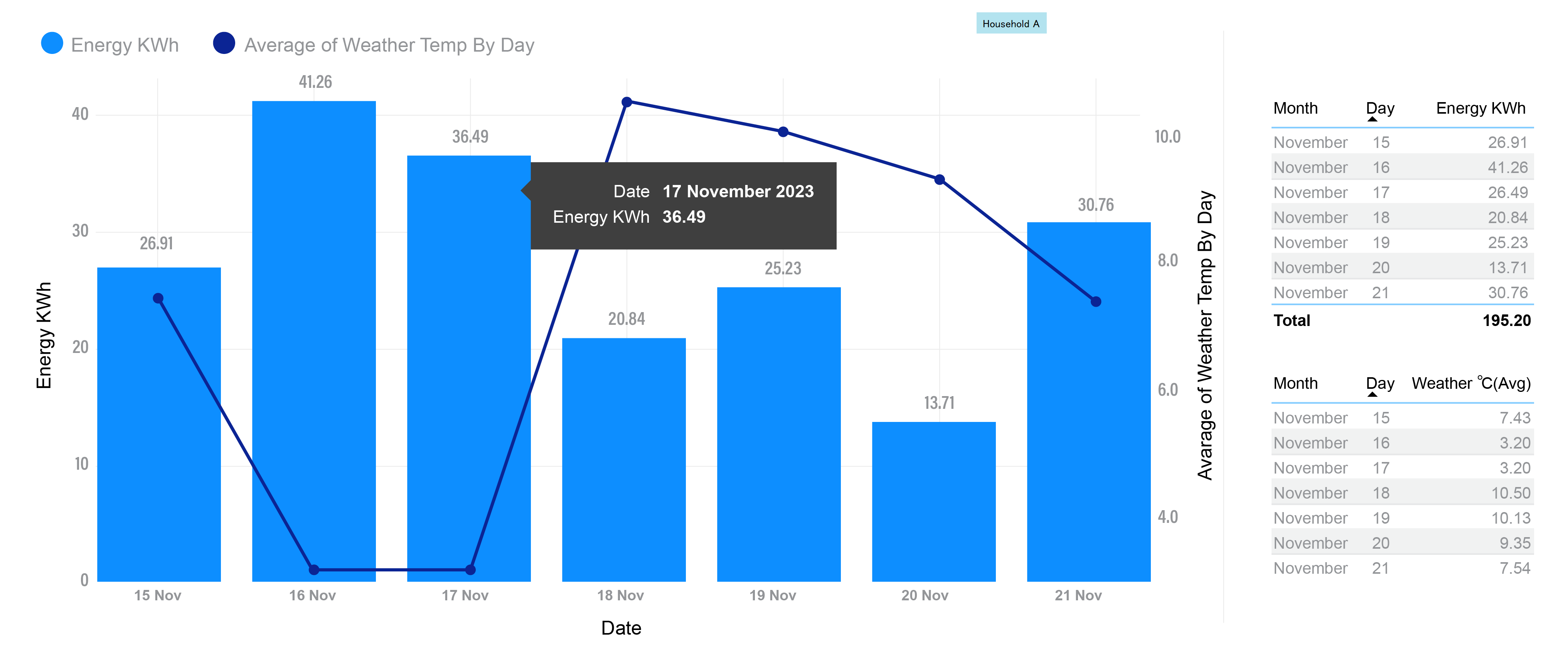Click the dark blue Weather Temp legend dot
The width and height of the screenshot is (1568, 672).
[x=224, y=43]
